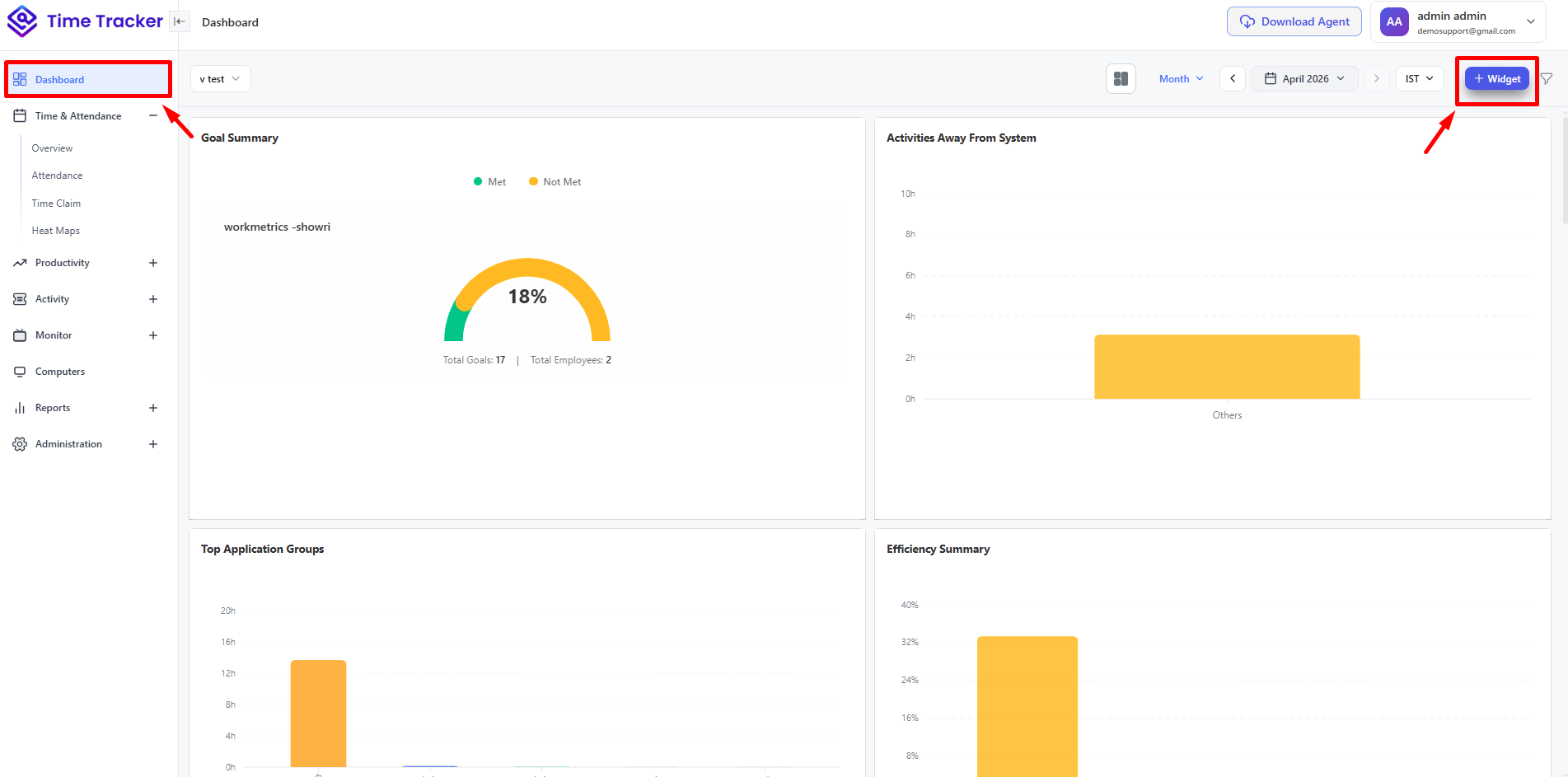1568x777 pixels.
Task: Click the Efficiency Summary title
Action: [938, 549]
